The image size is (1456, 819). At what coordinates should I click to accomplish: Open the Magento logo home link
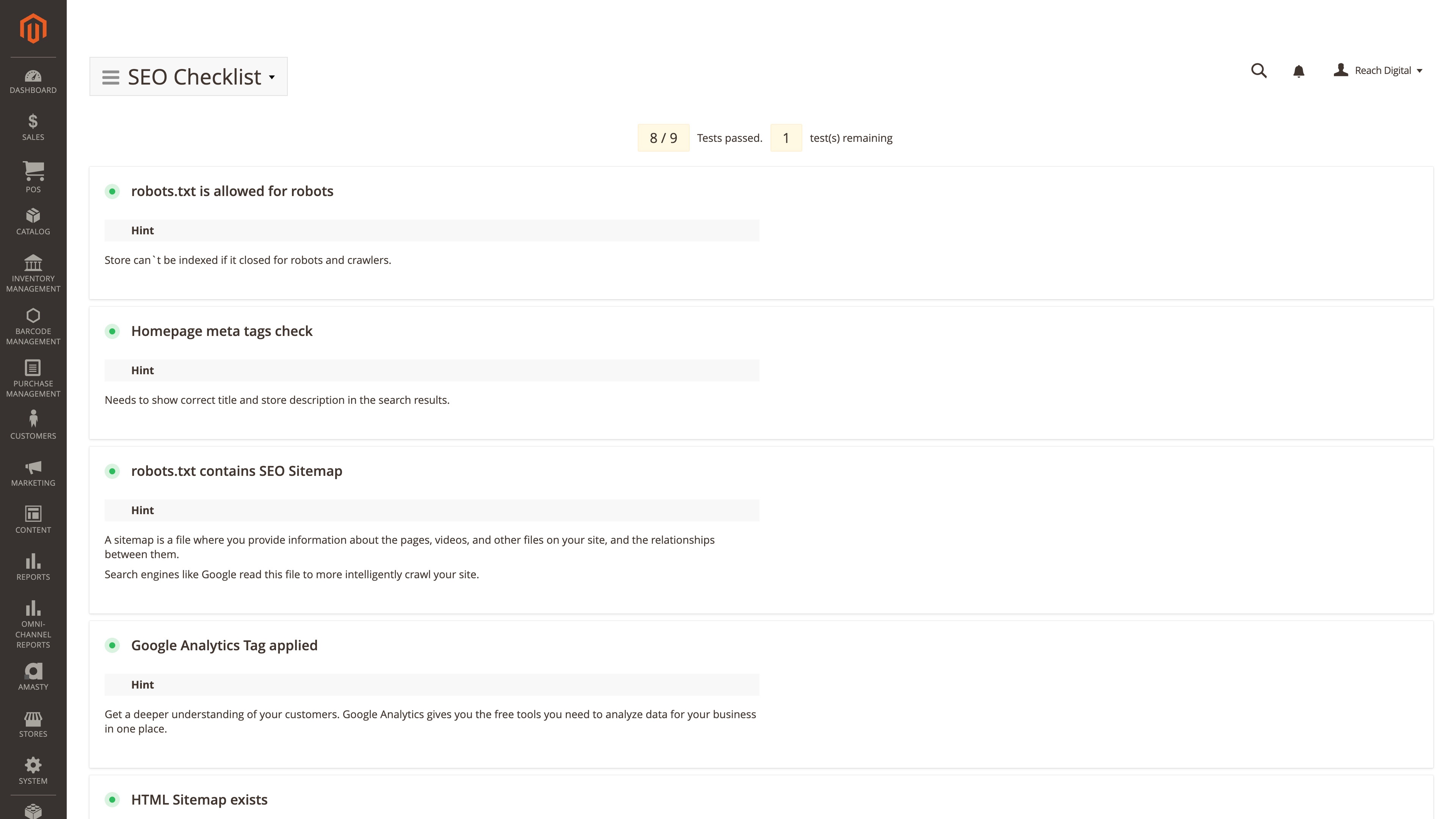(x=33, y=28)
